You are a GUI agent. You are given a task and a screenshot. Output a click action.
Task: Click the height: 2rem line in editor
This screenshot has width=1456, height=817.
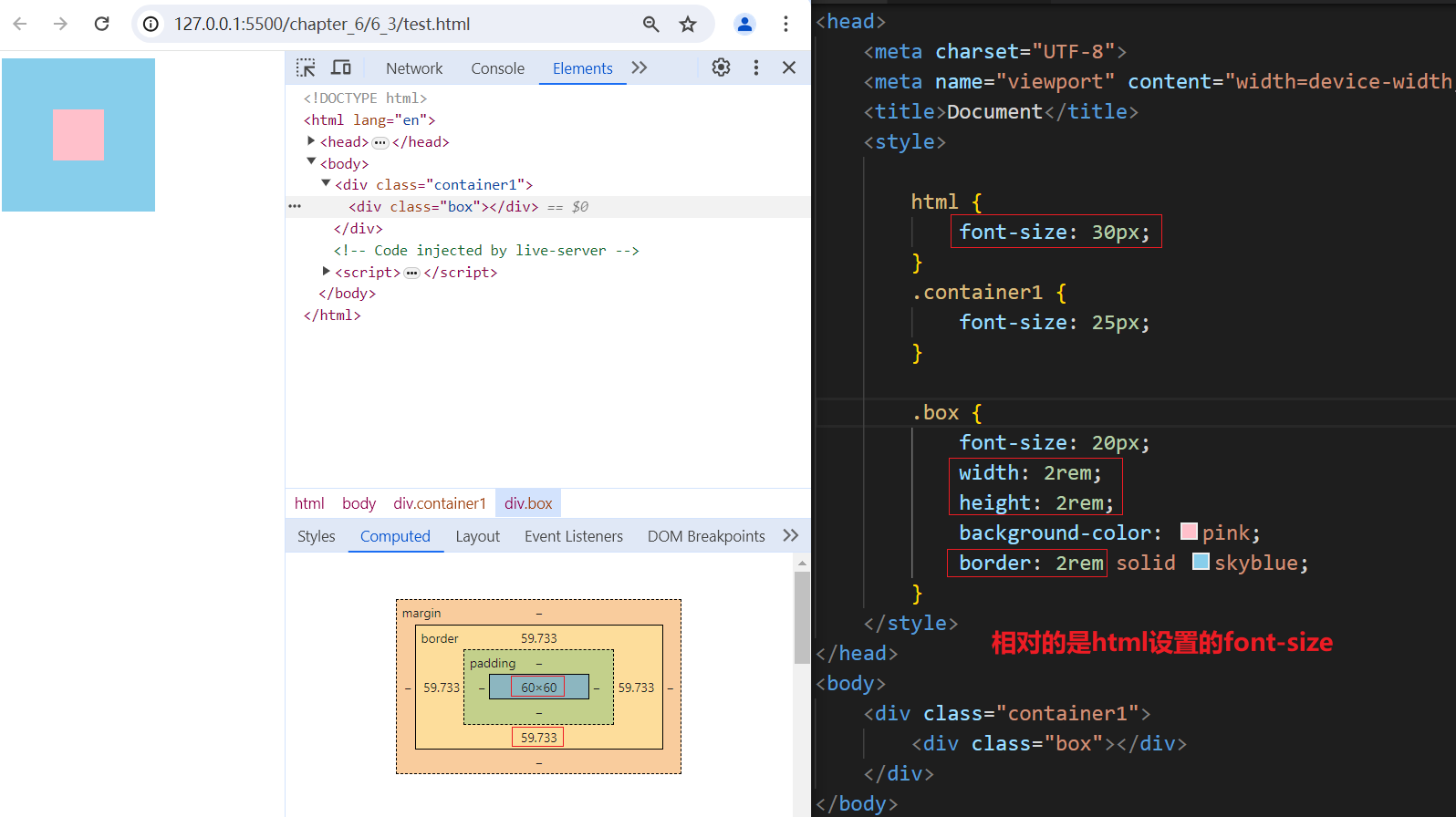(x=1036, y=502)
